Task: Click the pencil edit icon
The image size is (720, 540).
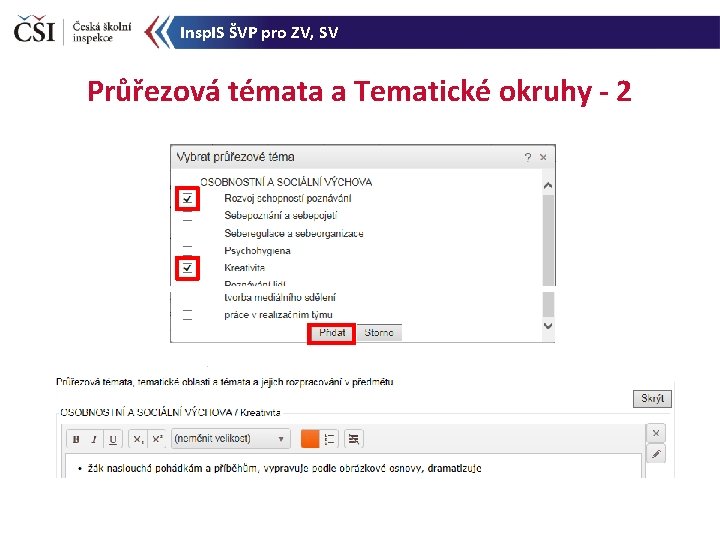Action: (x=656, y=454)
